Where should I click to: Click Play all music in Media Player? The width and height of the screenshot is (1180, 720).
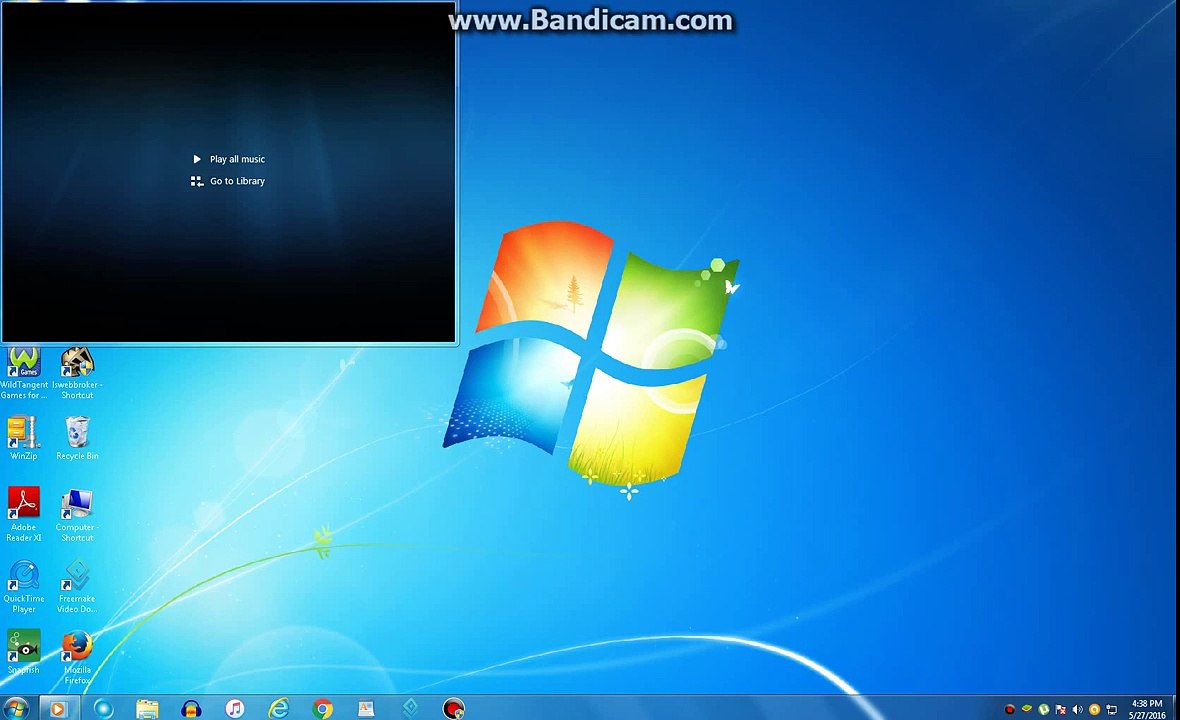tap(237, 159)
